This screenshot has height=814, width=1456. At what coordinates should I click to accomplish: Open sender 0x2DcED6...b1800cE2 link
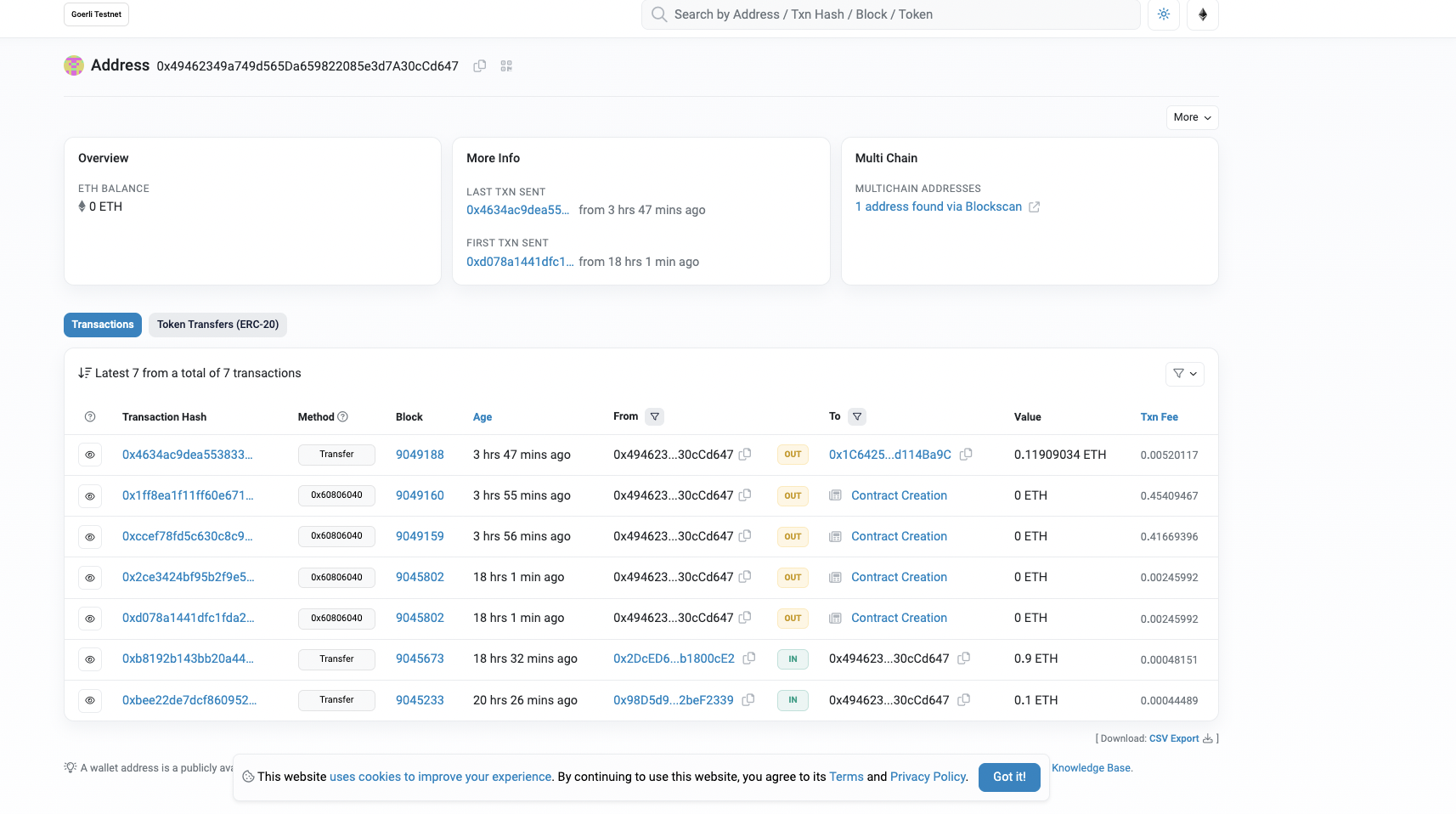tap(674, 659)
